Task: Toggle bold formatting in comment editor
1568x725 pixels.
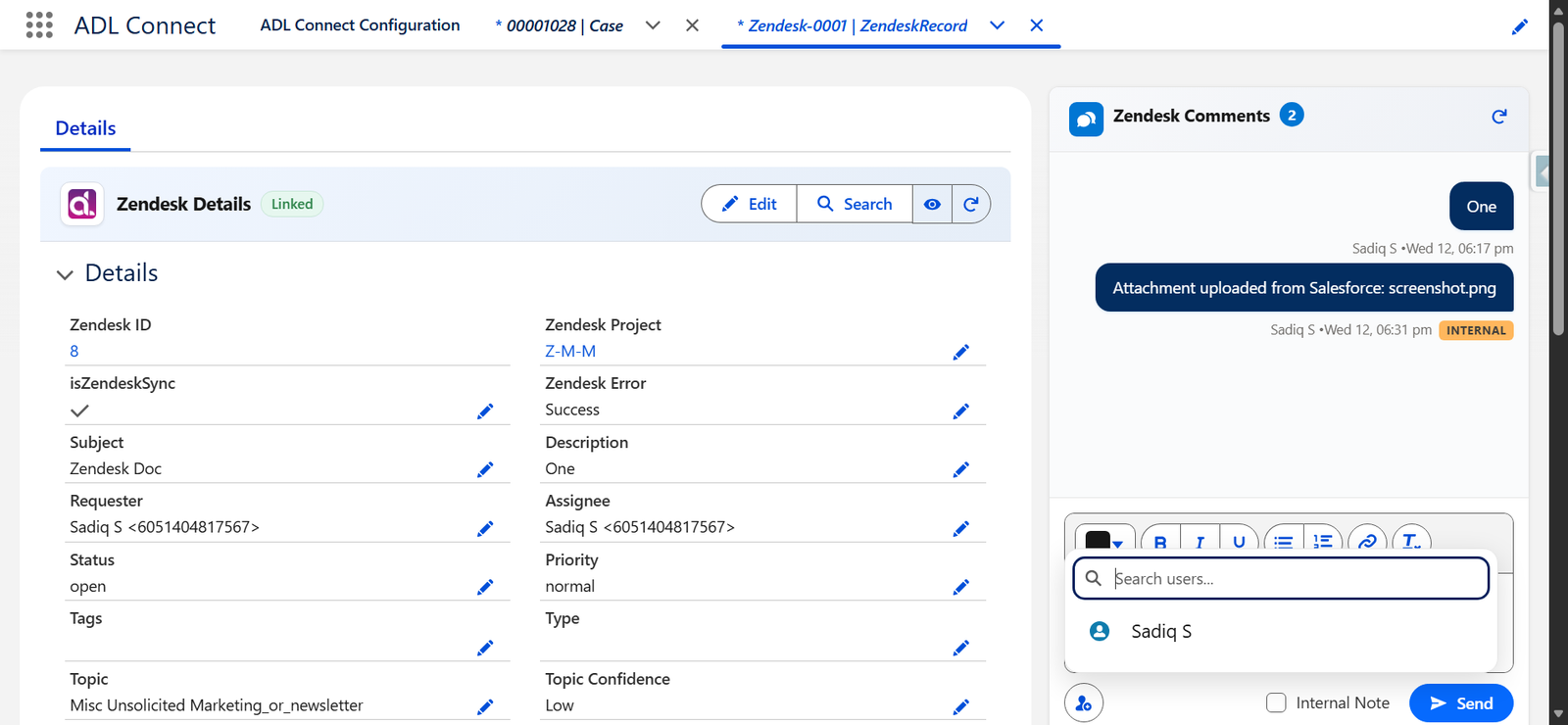Action: coord(1160,540)
